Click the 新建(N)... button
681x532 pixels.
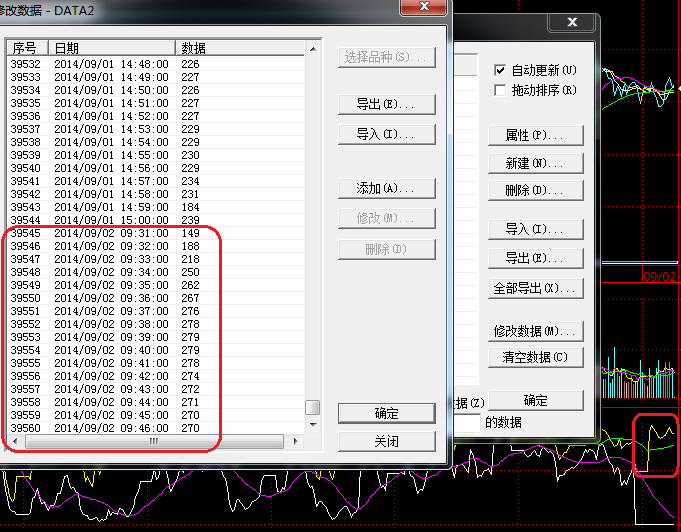(536, 163)
